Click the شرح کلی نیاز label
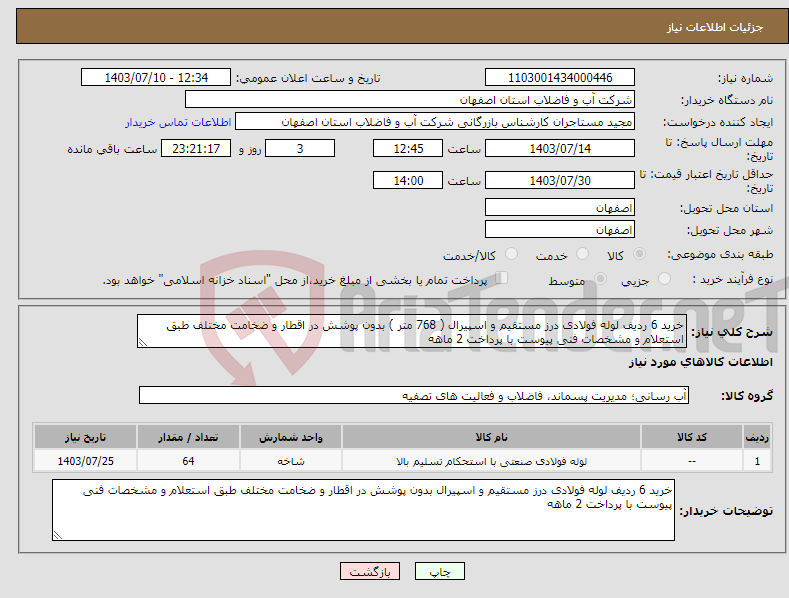 pos(732,332)
